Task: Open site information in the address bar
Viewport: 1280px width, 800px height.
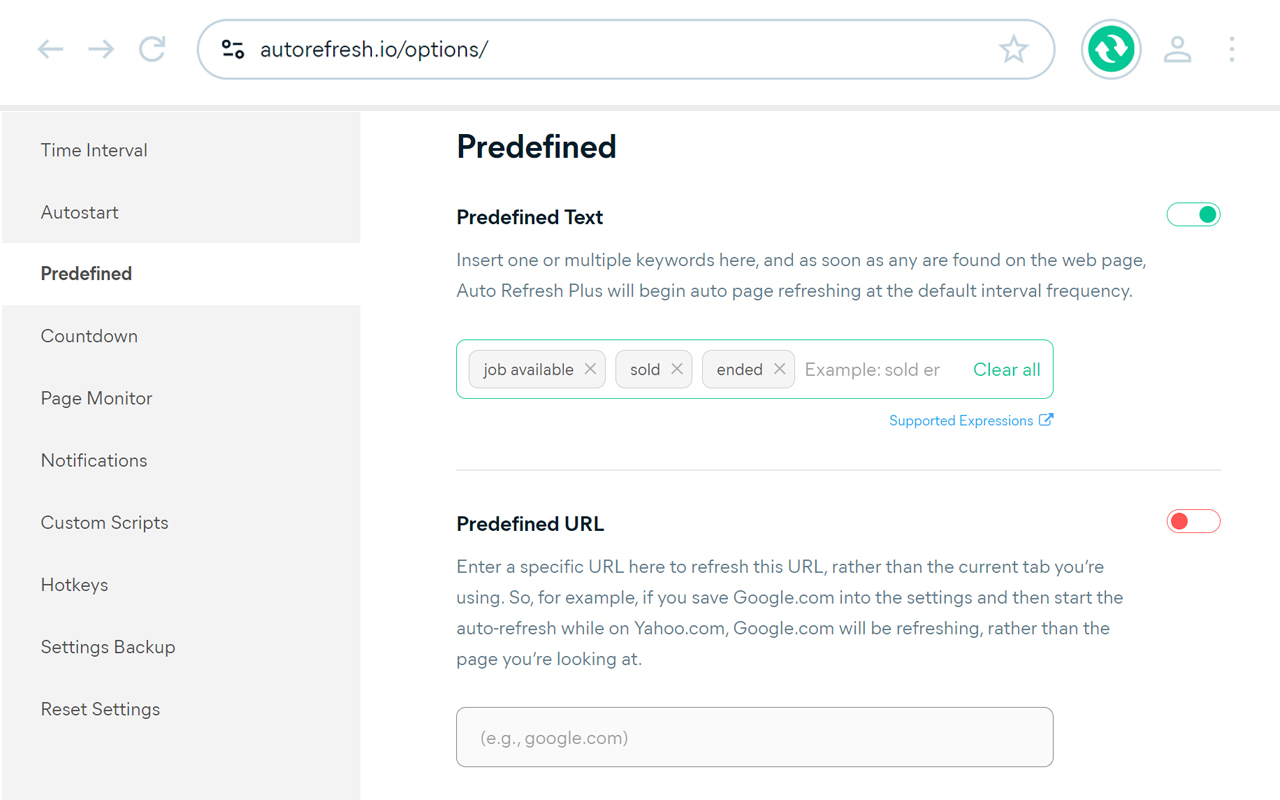Action: pos(232,48)
